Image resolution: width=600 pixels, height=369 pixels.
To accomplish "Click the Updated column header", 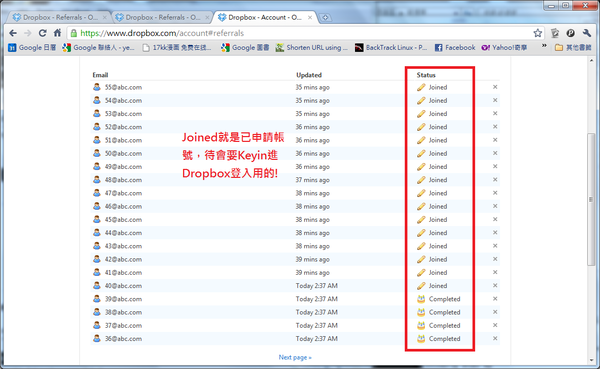I will [309, 75].
